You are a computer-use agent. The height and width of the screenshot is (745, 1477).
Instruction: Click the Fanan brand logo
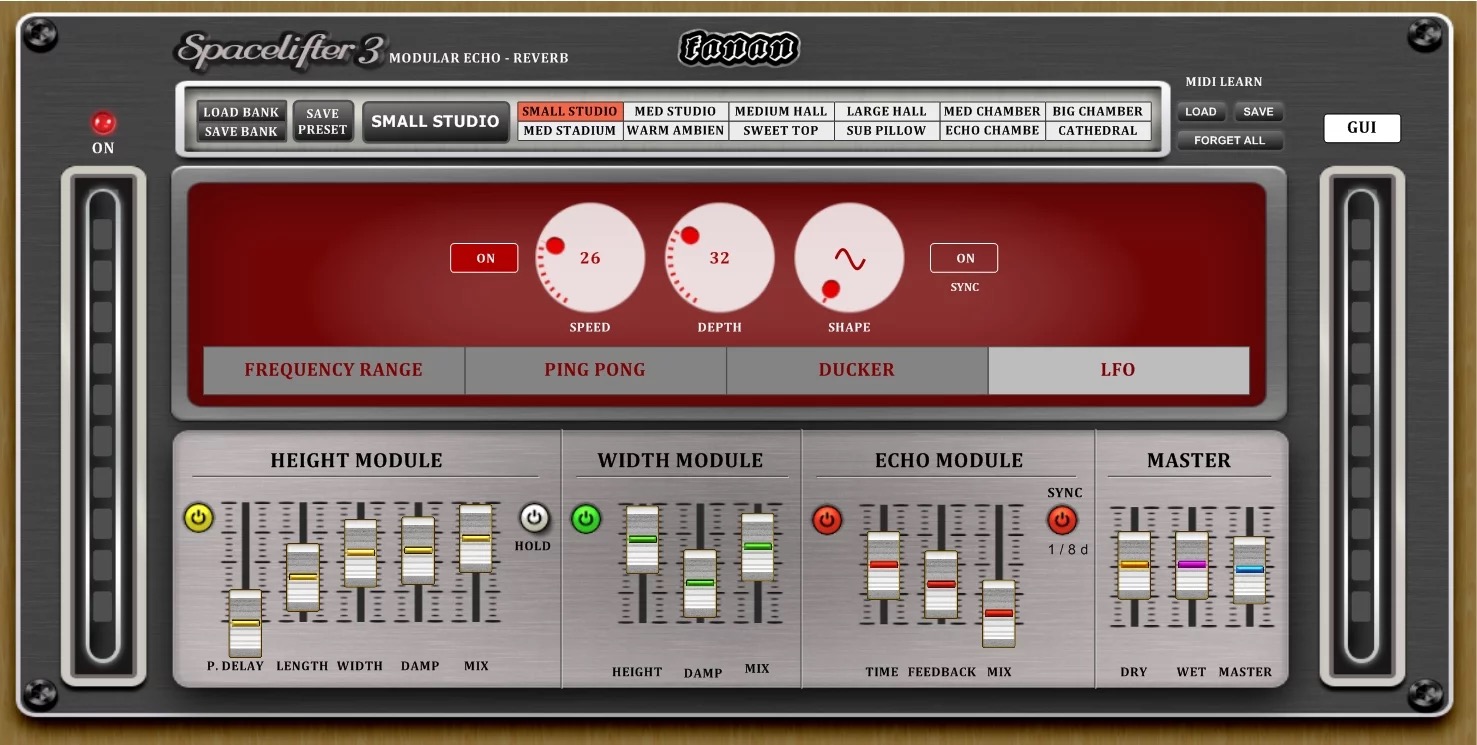click(736, 46)
